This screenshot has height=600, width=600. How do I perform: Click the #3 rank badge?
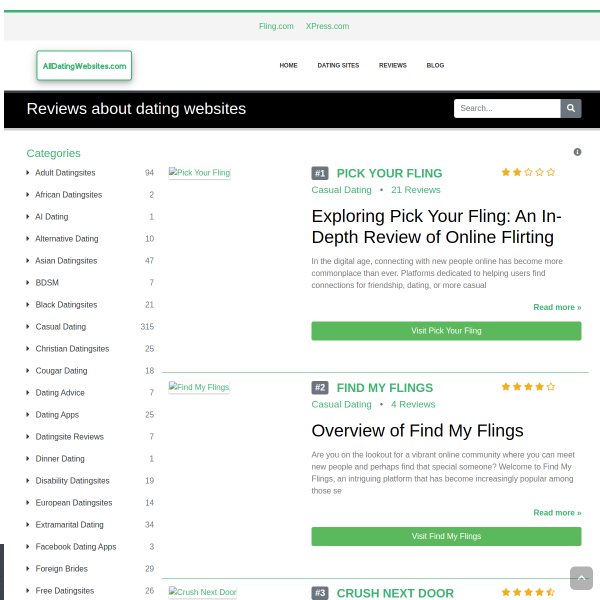coord(320,593)
